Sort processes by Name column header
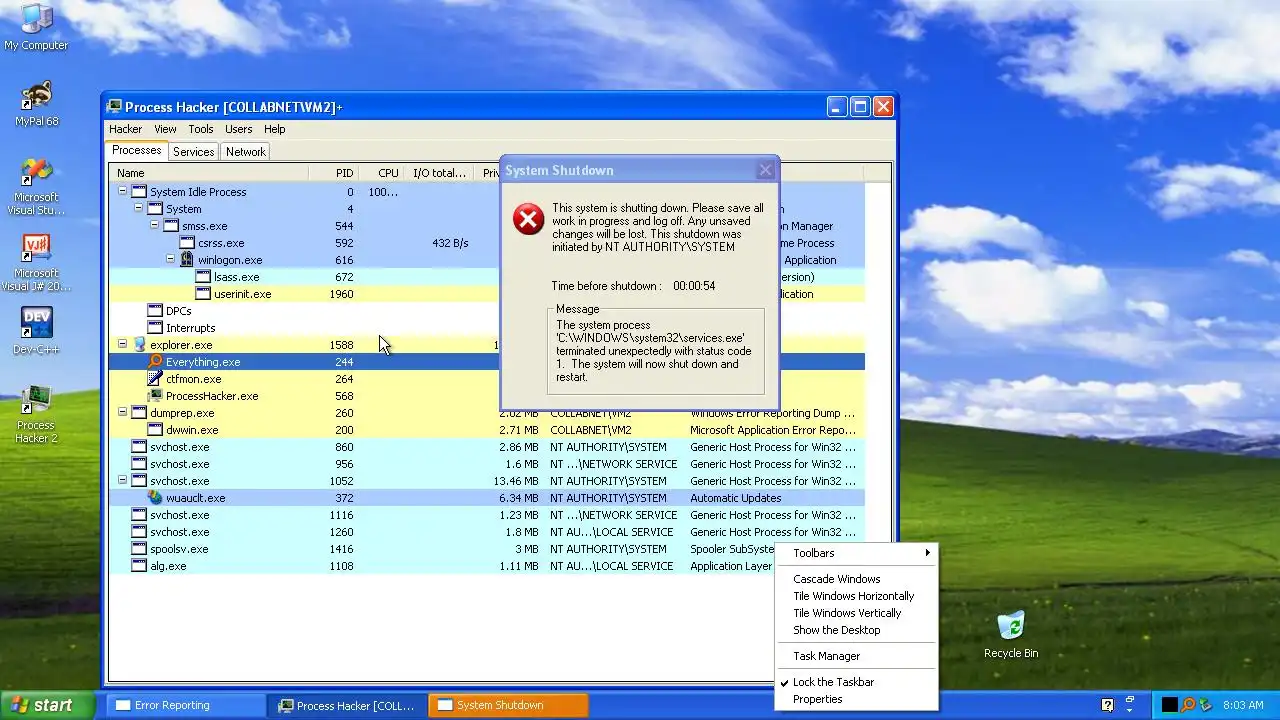The height and width of the screenshot is (720, 1280). pos(208,173)
